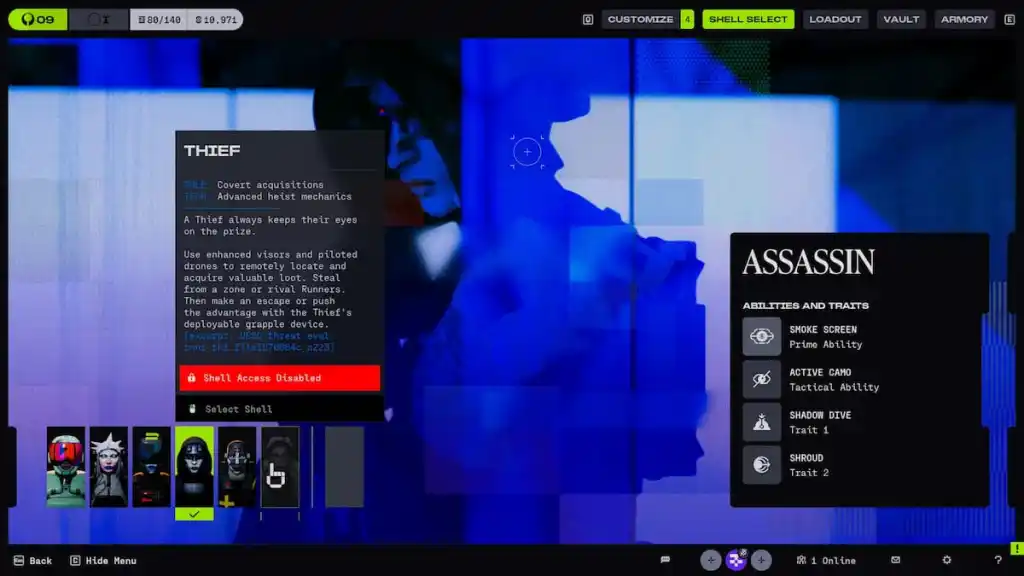Click the purple player avatar icon
This screenshot has width=1024, height=576.
[736, 560]
